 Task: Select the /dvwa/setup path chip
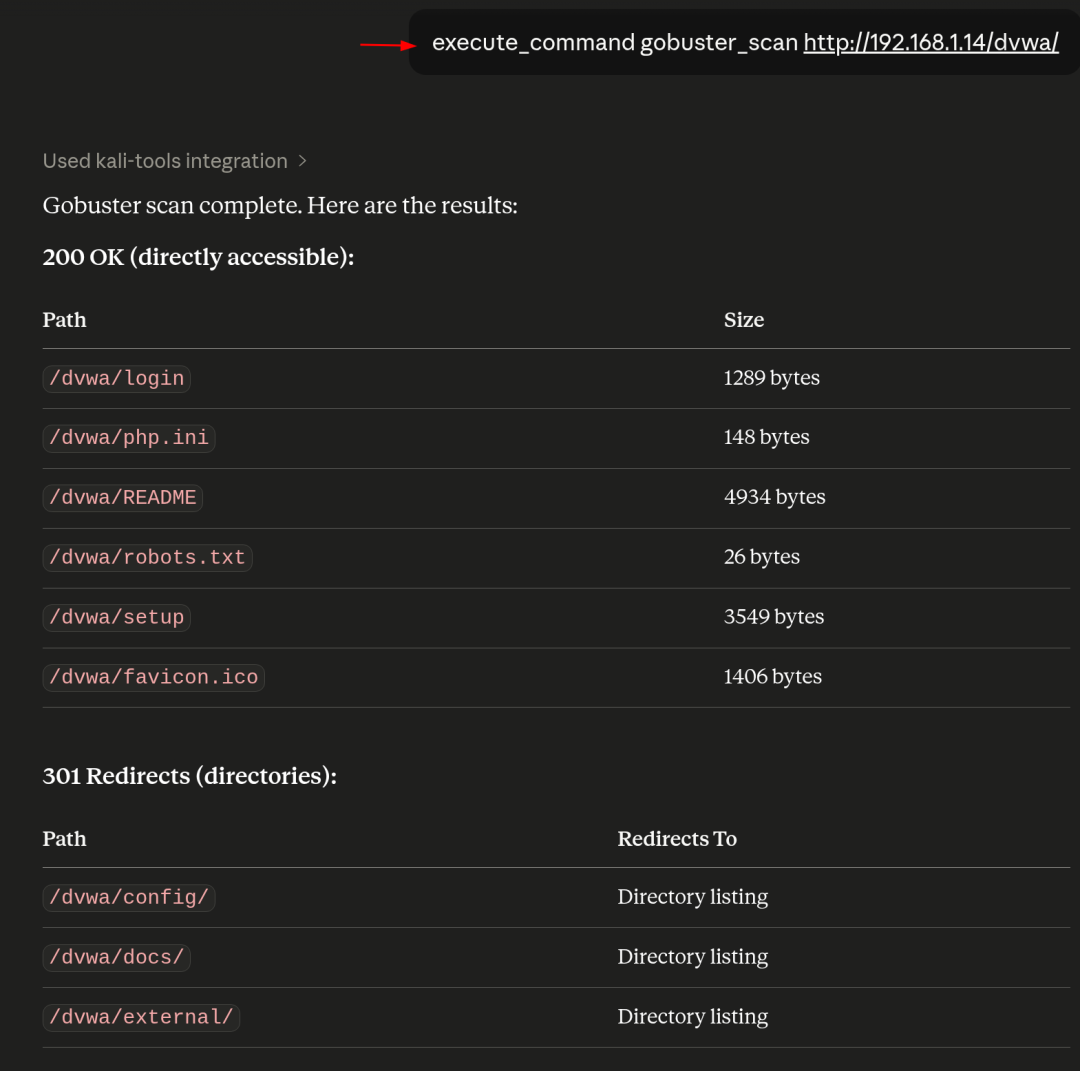[x=116, y=618]
